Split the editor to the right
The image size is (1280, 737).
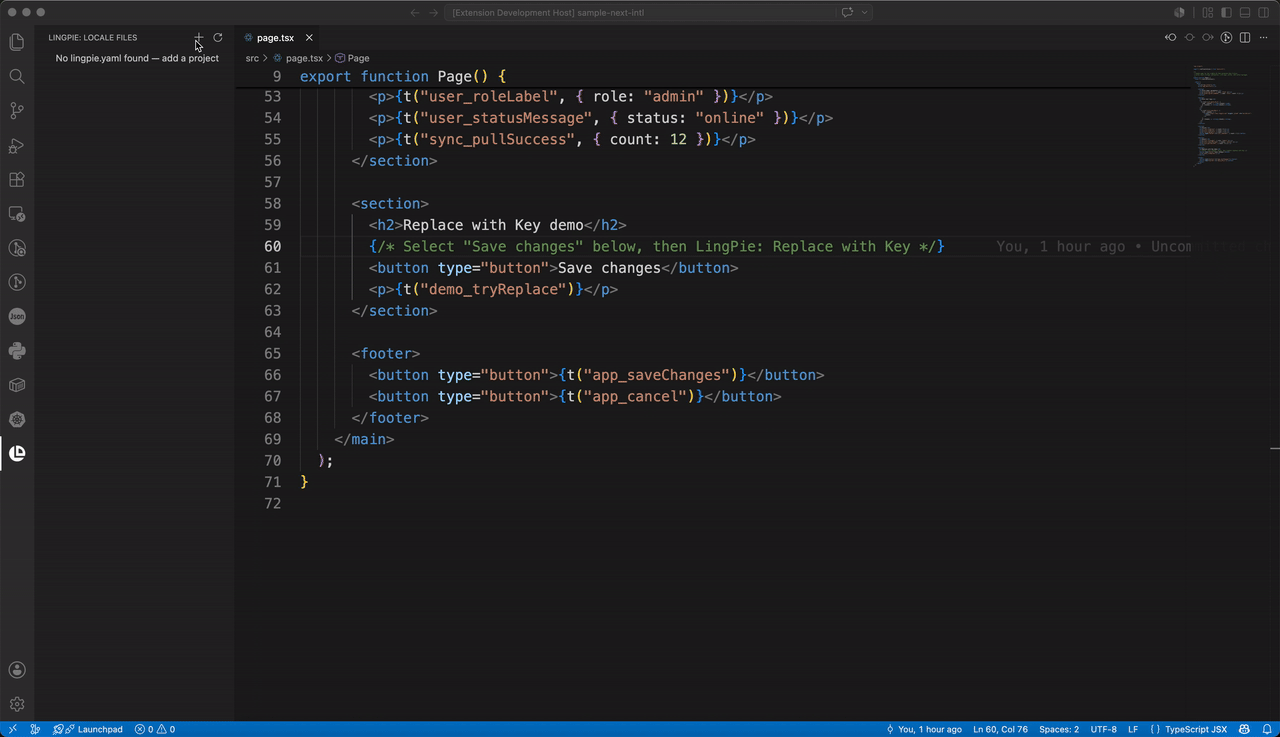point(1245,38)
